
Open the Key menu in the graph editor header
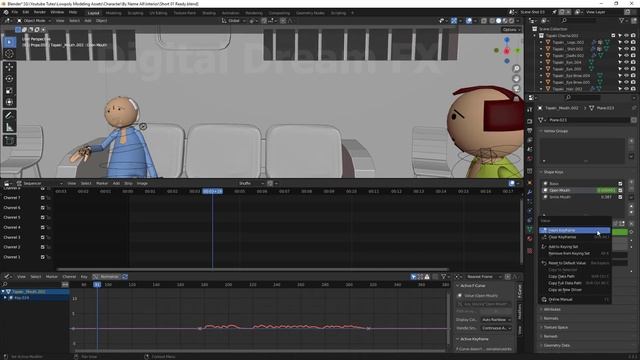pos(84,277)
